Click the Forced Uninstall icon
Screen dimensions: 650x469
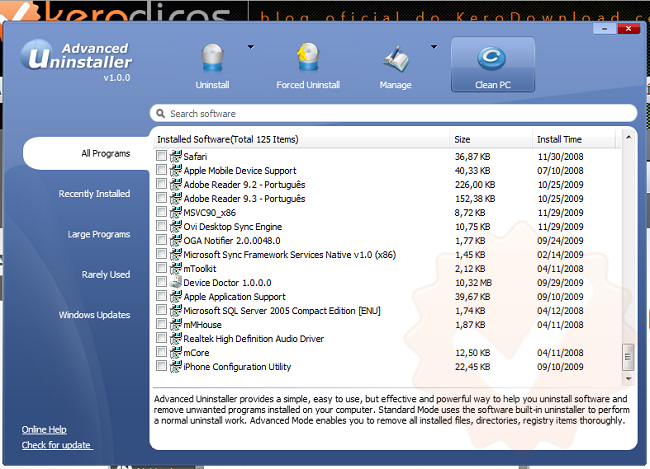point(308,57)
